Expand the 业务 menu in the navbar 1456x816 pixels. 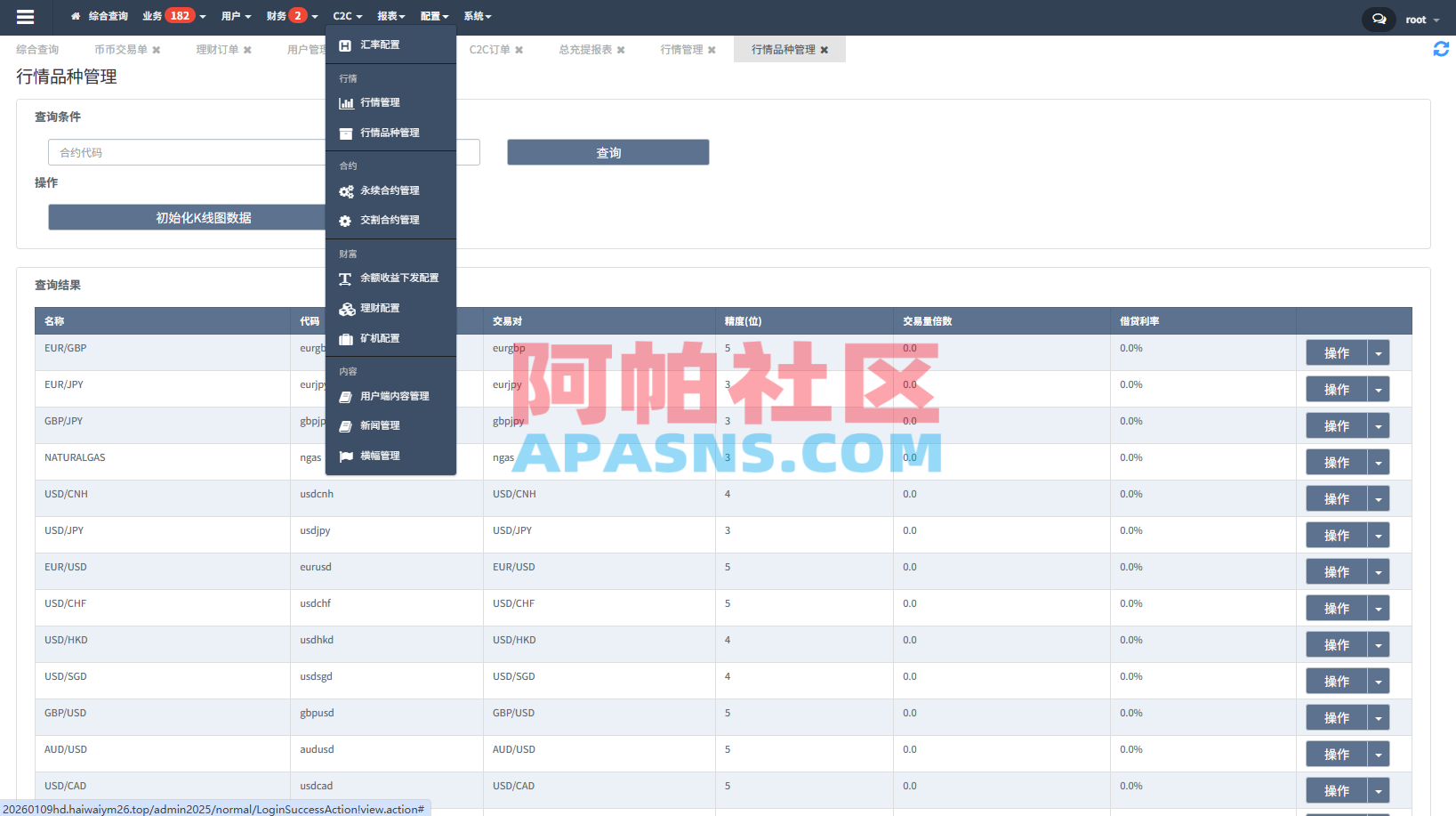[174, 16]
